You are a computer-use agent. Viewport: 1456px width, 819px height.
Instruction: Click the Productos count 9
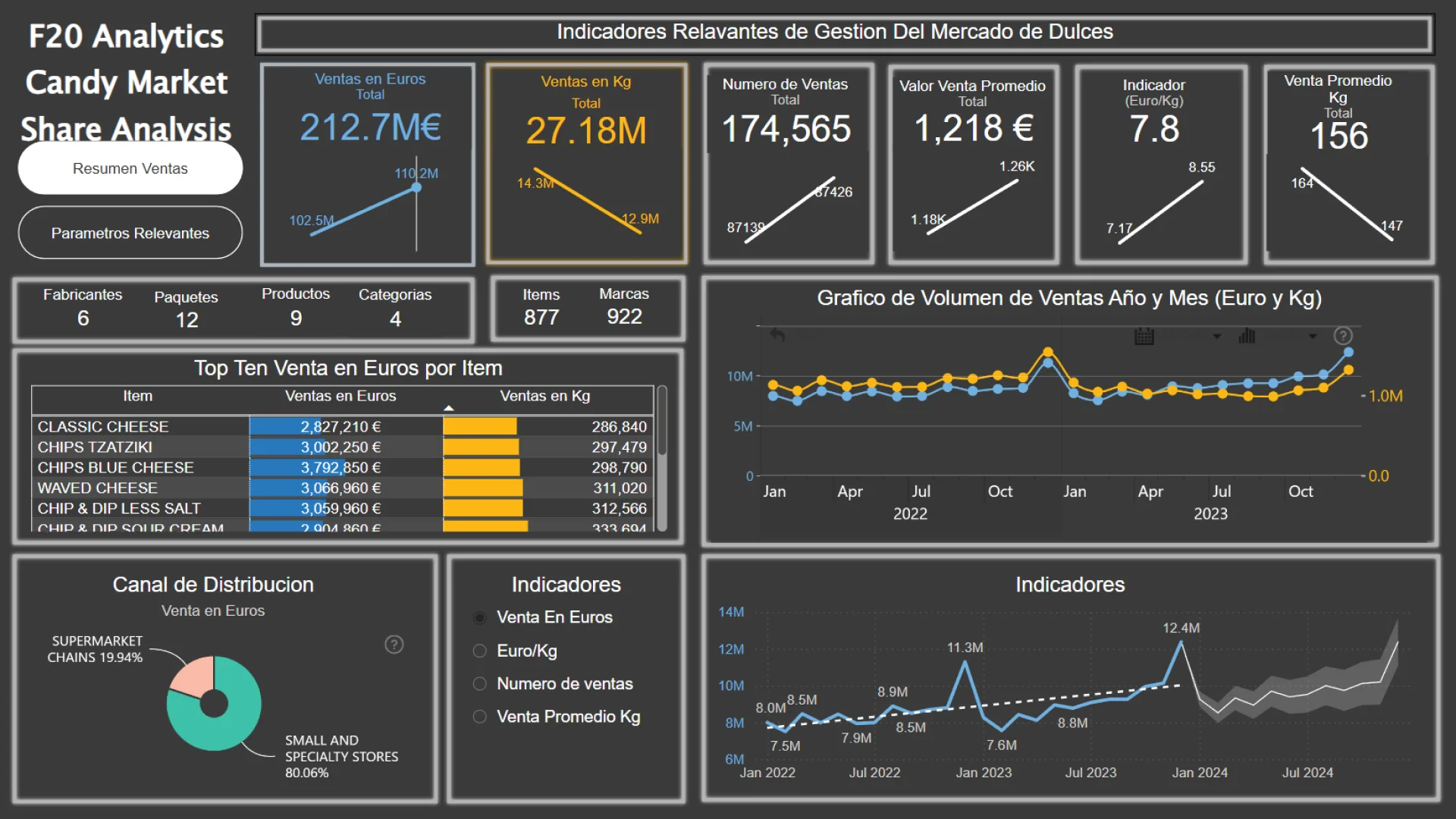pos(296,318)
